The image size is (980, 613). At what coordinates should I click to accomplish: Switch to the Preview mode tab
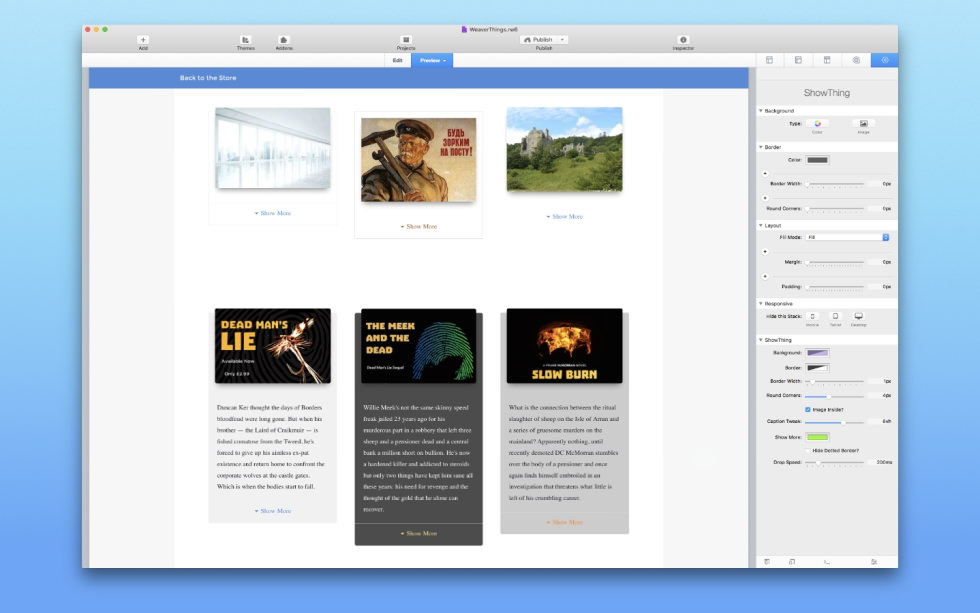(432, 60)
